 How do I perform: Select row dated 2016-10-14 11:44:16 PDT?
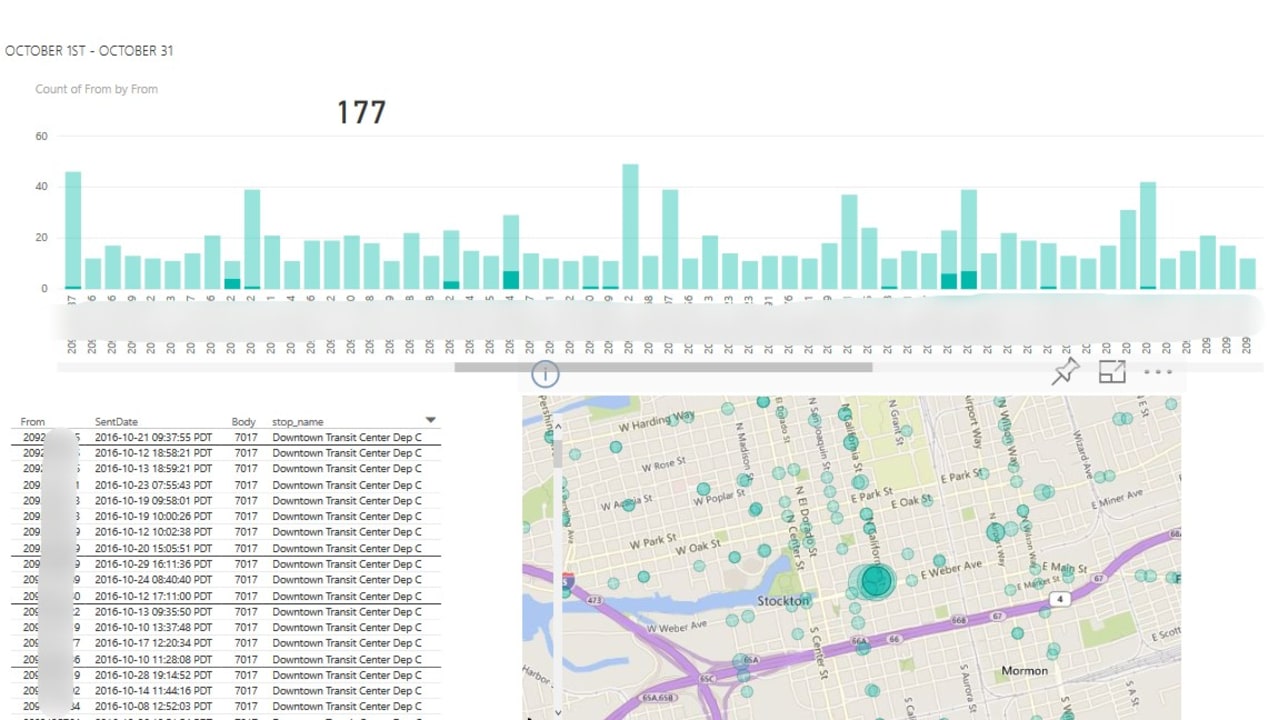tap(226, 691)
